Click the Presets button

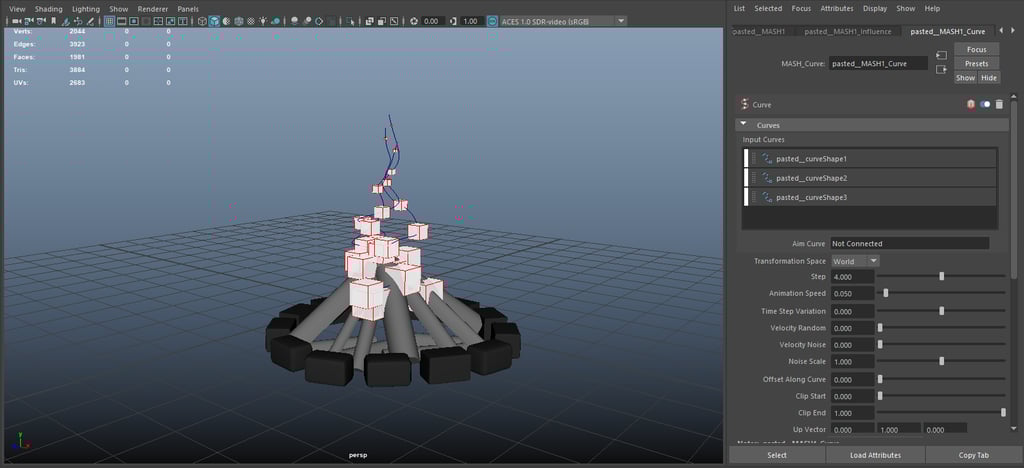(976, 63)
